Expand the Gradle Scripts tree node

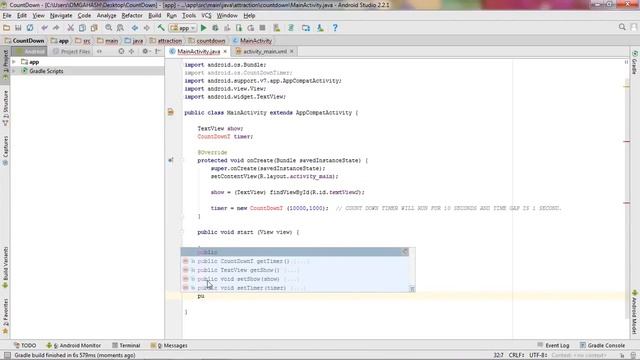[x=14, y=71]
